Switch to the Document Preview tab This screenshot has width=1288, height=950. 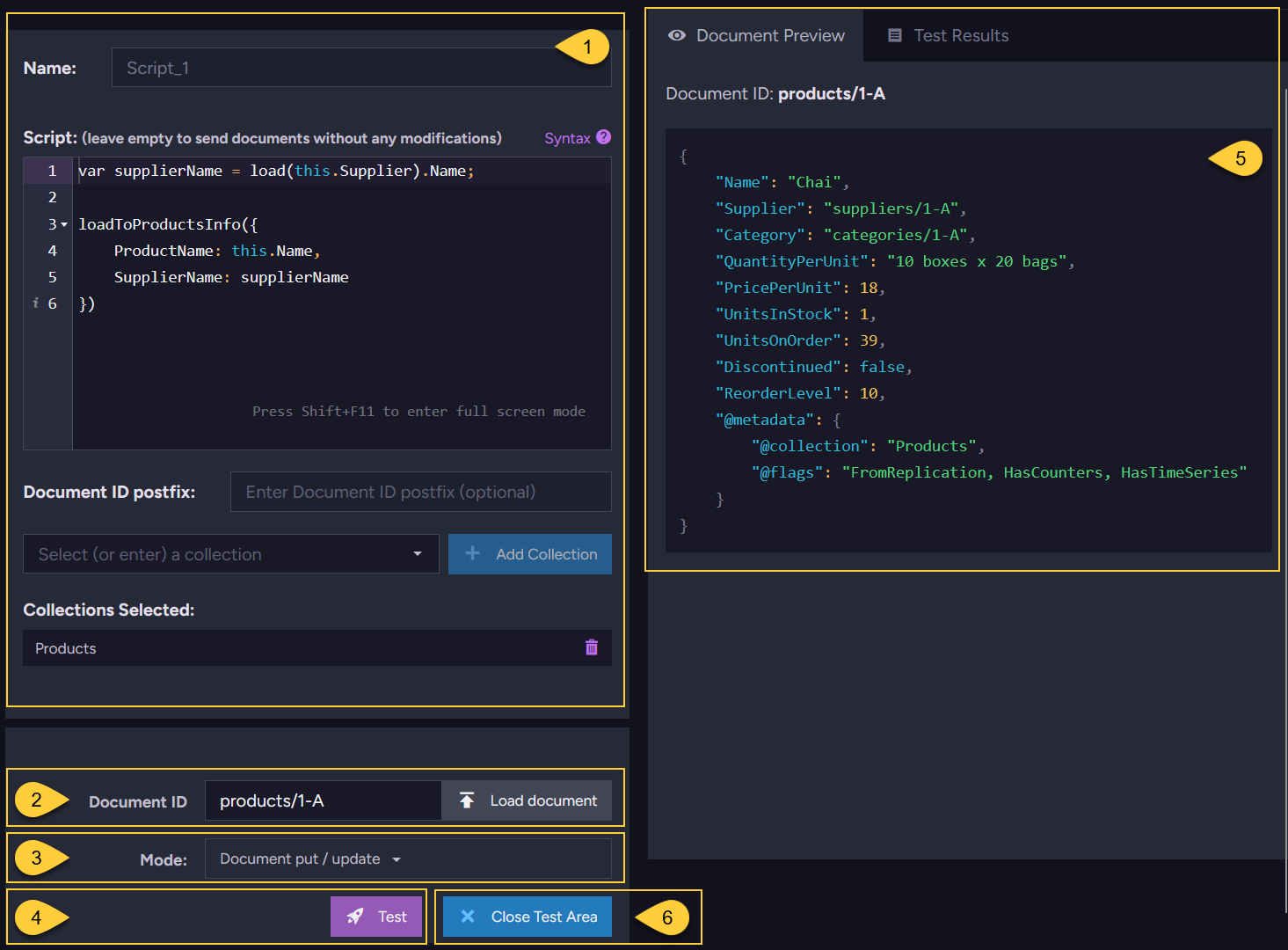coord(756,35)
